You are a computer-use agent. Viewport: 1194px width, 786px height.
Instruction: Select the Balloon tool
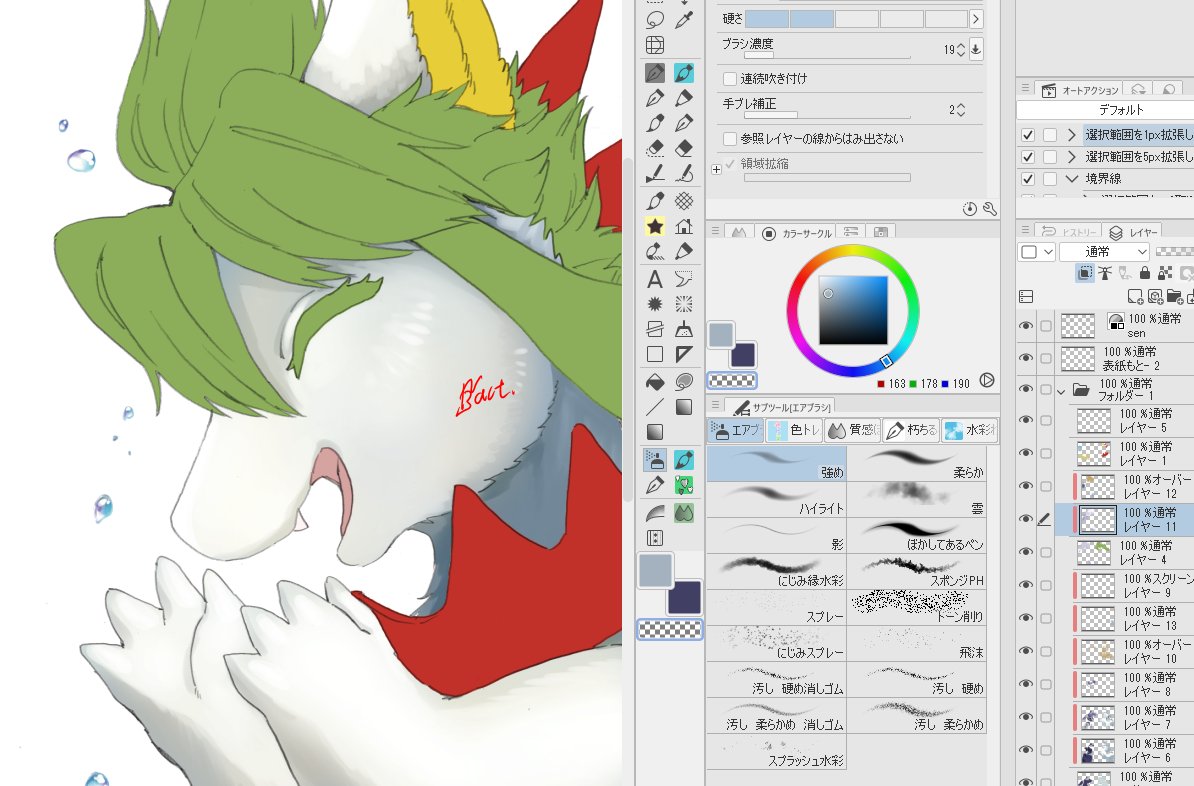coord(684,280)
